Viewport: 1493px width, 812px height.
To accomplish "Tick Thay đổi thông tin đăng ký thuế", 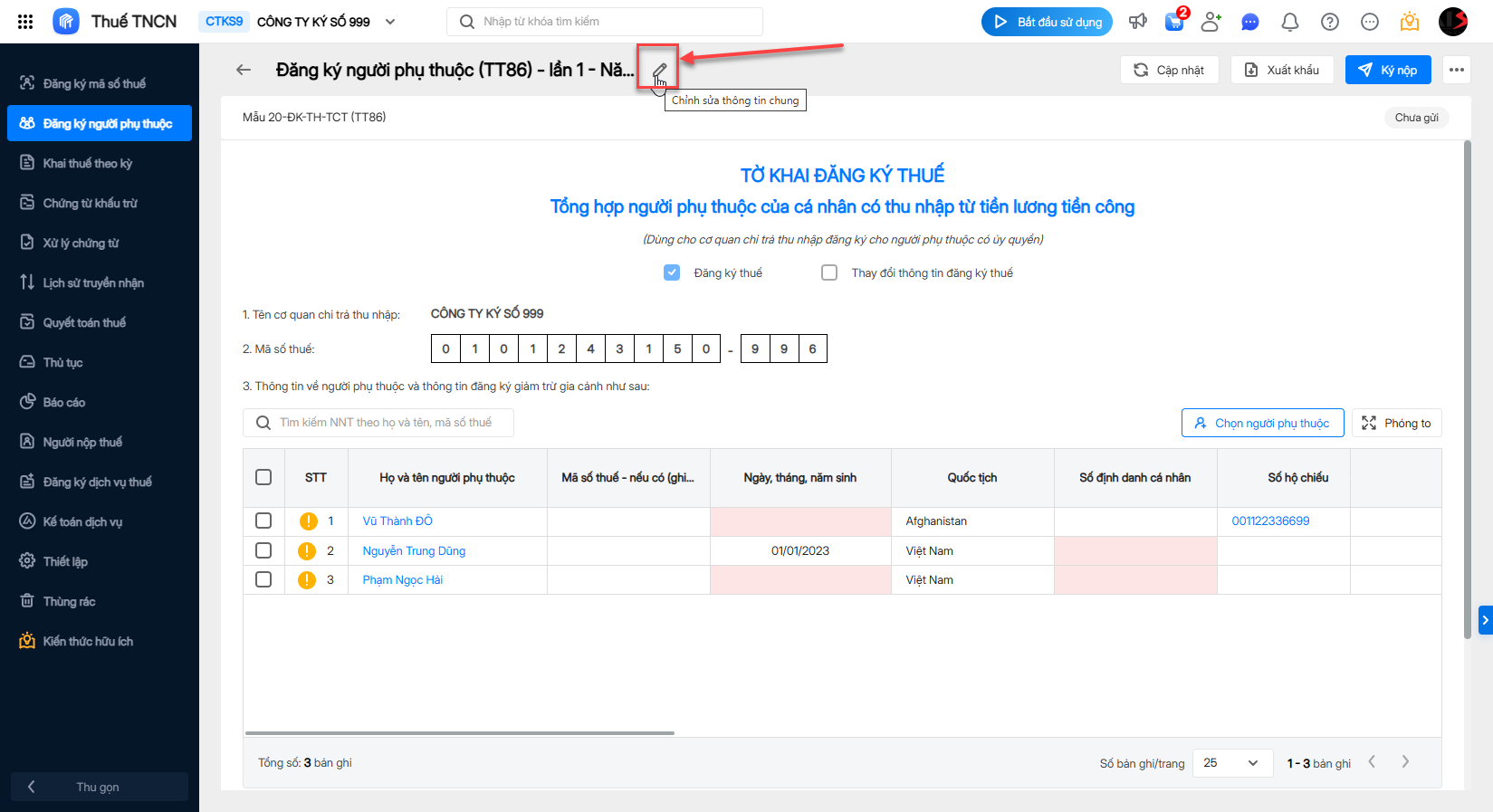I will pos(829,272).
